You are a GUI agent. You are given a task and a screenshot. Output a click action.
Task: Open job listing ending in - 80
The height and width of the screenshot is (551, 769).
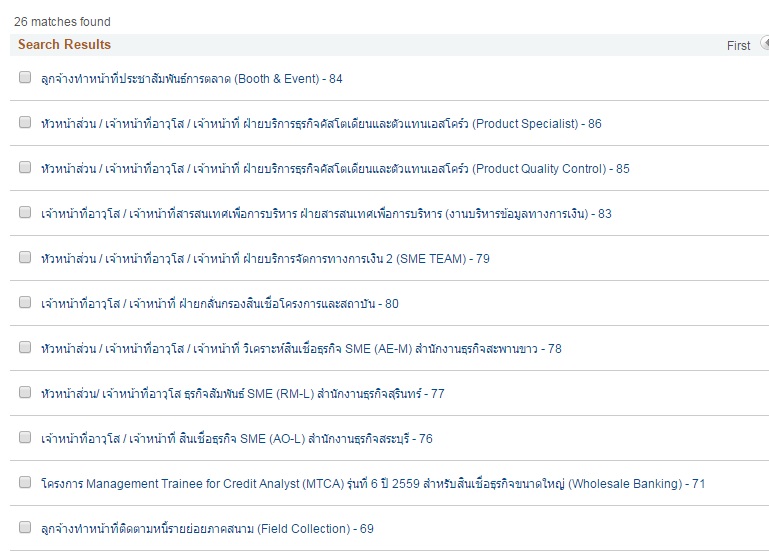coord(220,304)
